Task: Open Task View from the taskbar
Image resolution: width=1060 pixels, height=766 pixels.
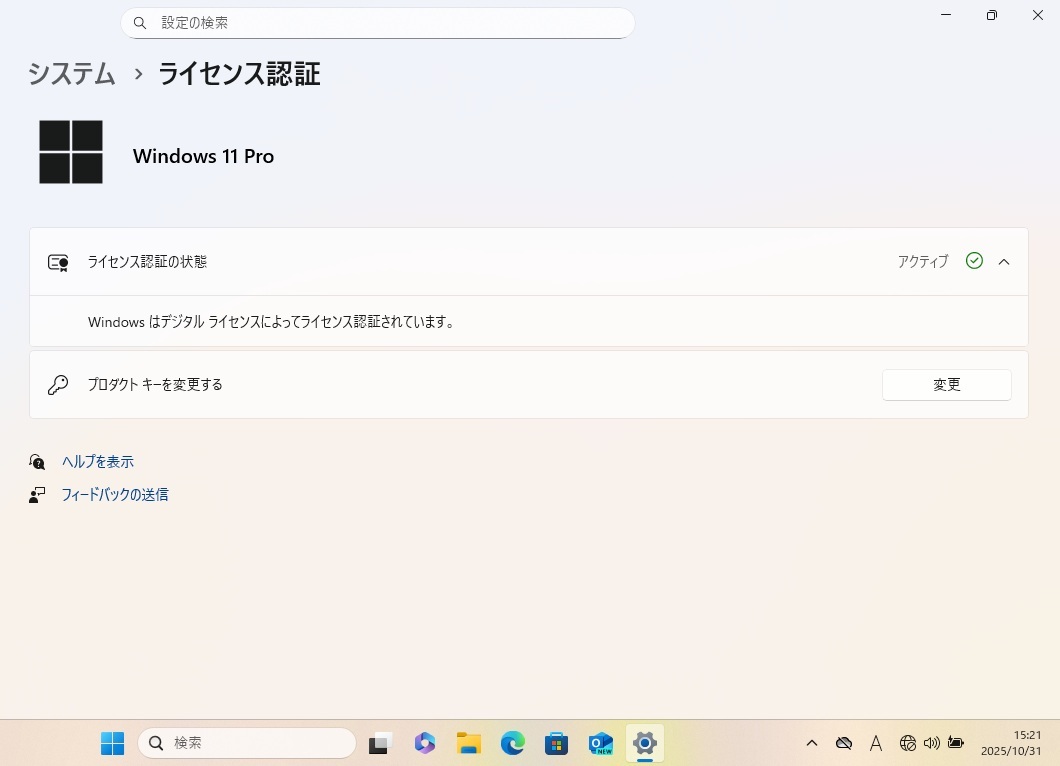Action: [381, 743]
